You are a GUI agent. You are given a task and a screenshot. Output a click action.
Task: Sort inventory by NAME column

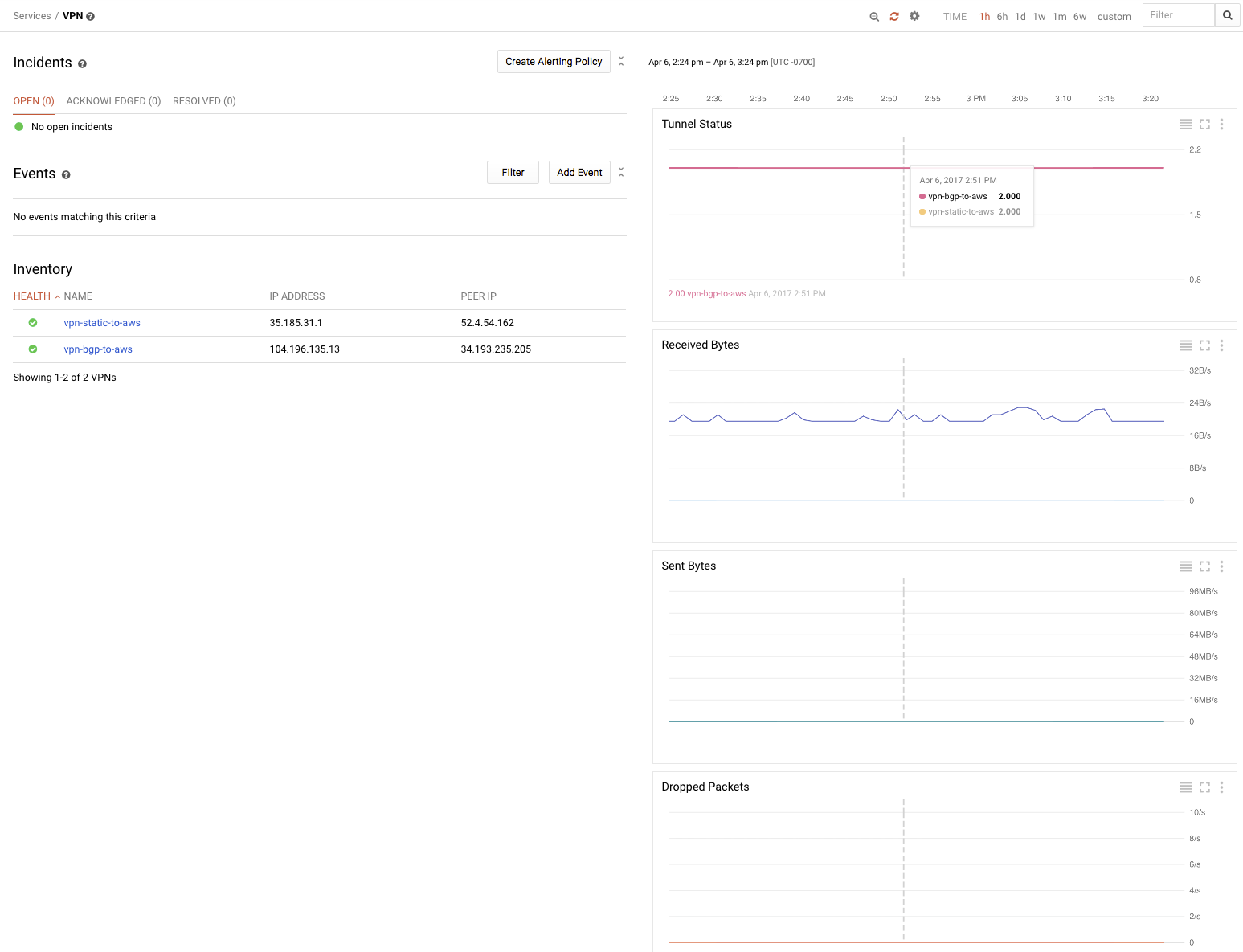click(78, 296)
